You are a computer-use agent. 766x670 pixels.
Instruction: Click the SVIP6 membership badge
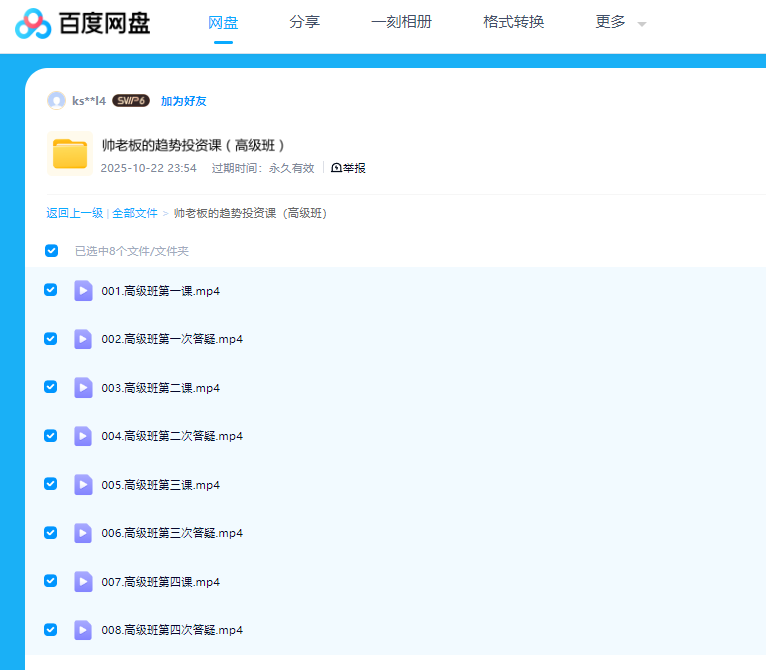coord(130,101)
